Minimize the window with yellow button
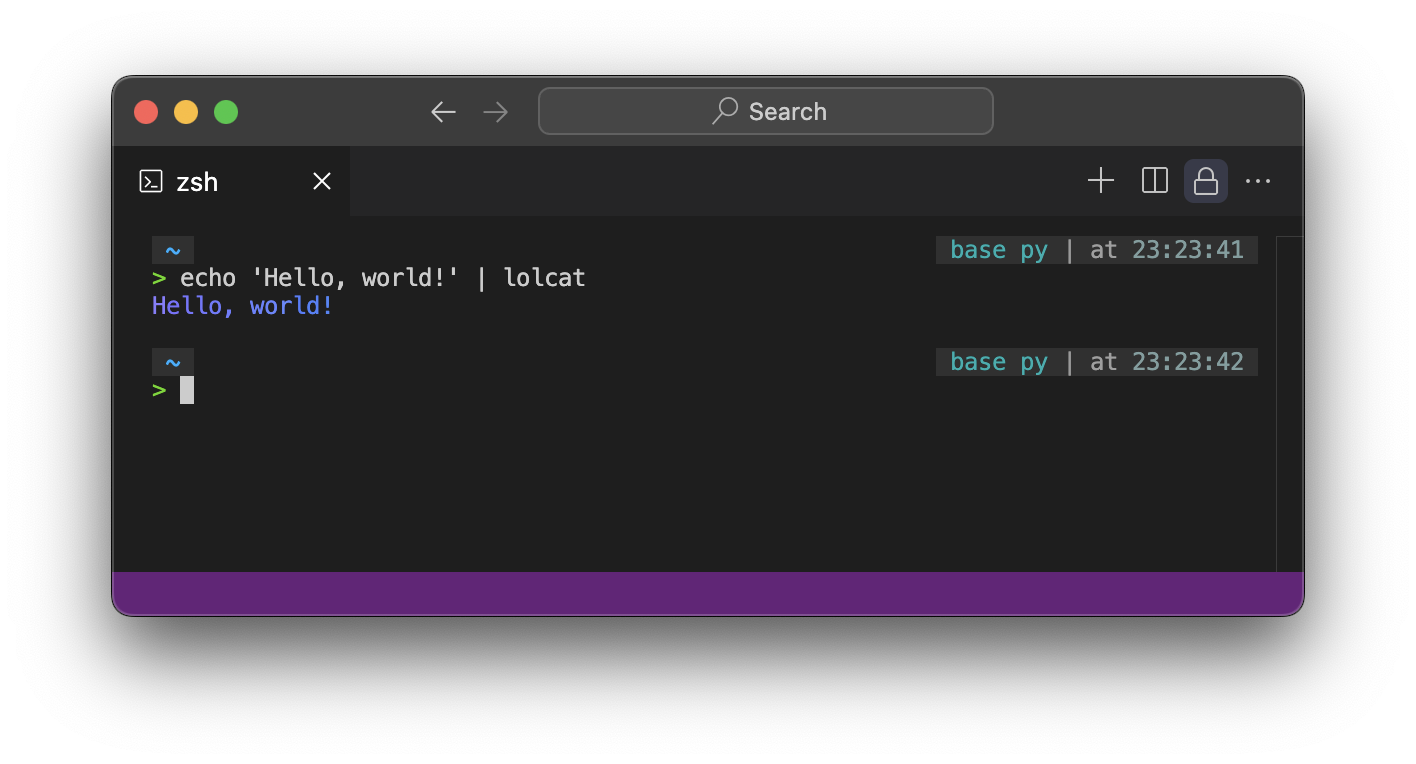 pos(186,112)
